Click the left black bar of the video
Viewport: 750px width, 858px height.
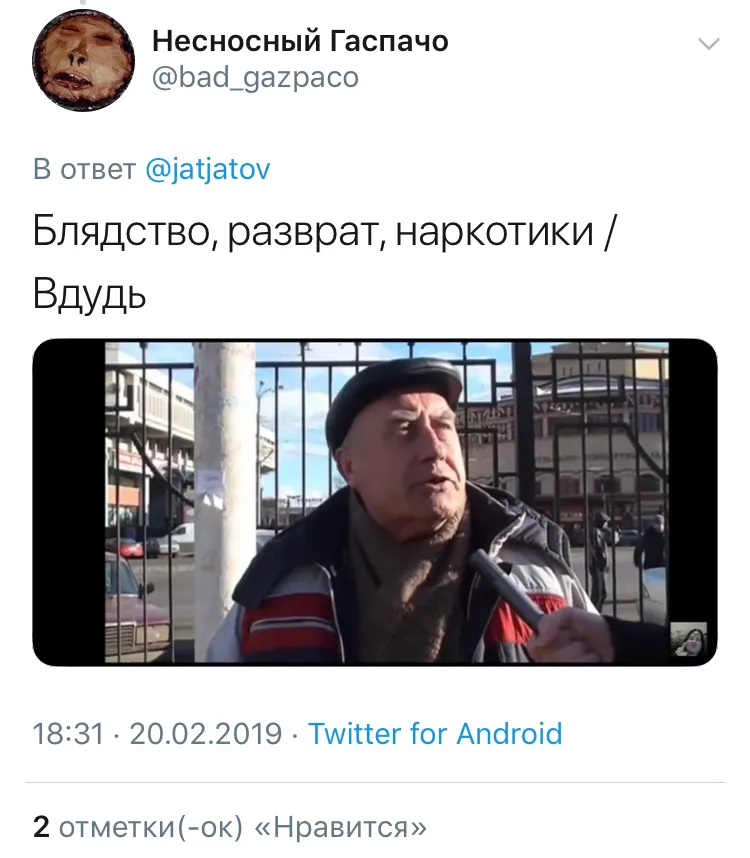(69, 502)
